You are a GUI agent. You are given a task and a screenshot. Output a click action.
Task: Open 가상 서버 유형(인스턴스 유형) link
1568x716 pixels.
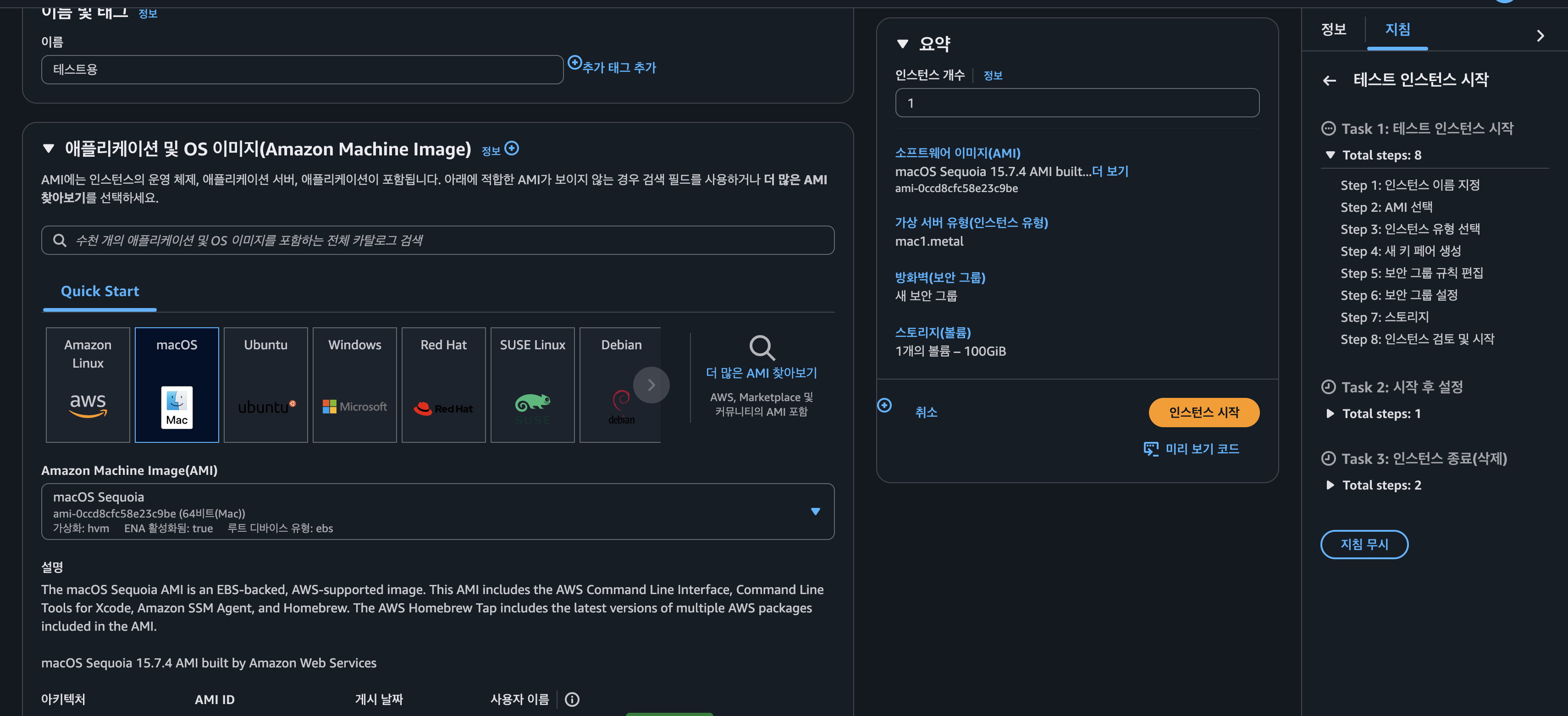(971, 223)
